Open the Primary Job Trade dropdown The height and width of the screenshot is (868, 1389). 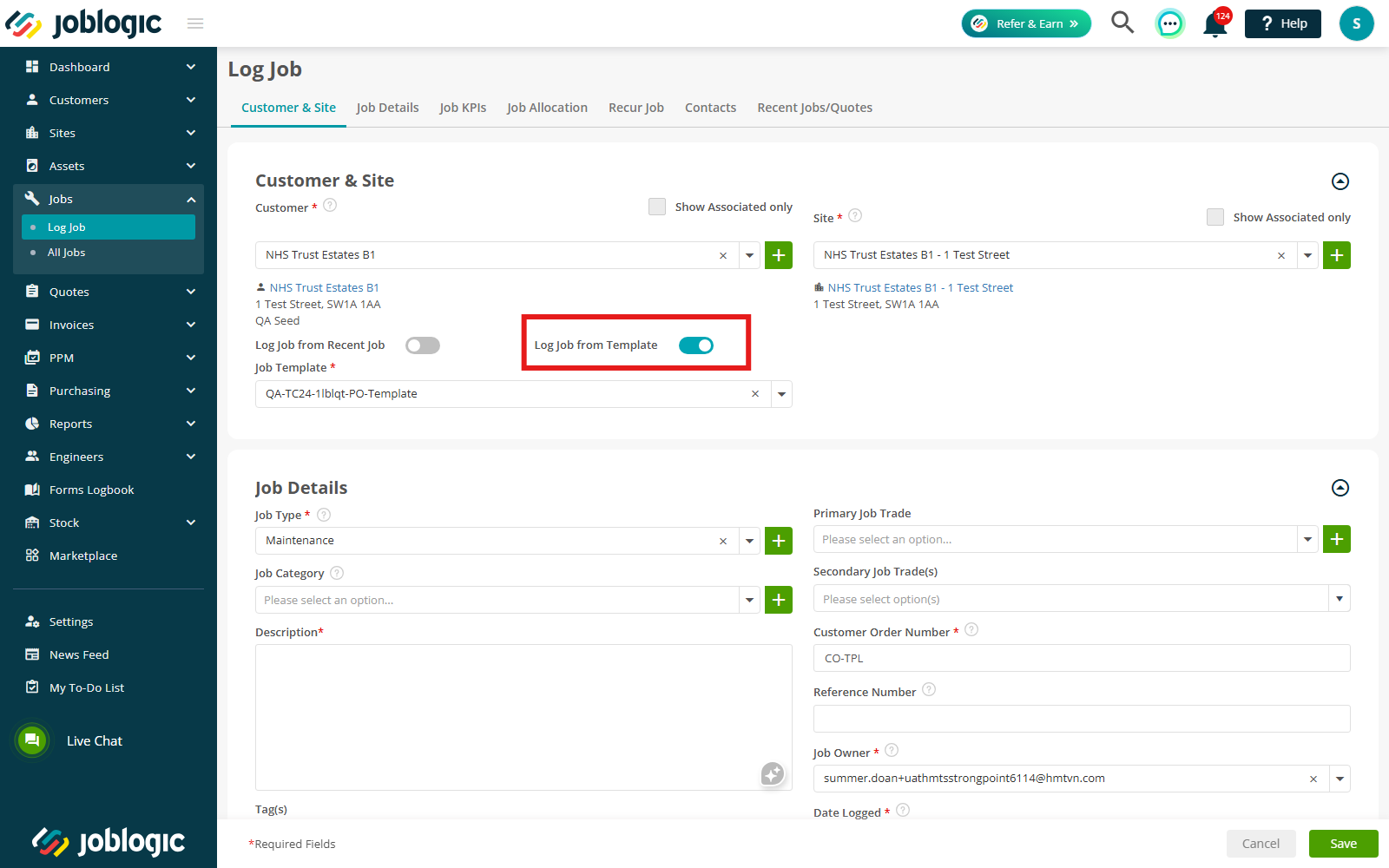(1308, 539)
